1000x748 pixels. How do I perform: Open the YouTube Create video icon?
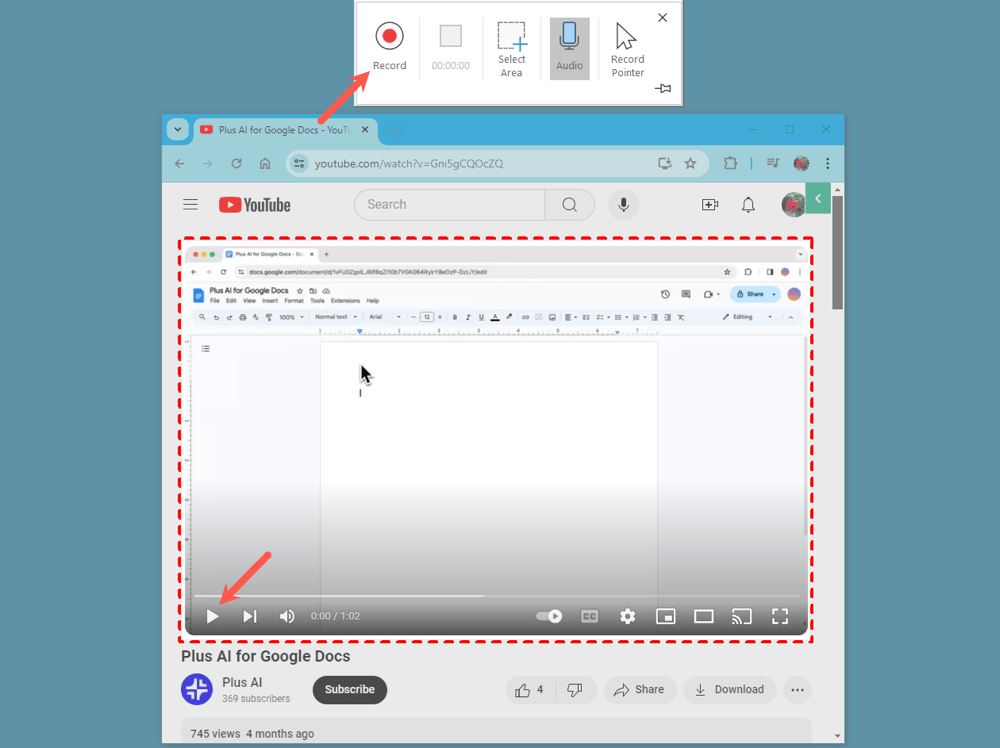710,205
